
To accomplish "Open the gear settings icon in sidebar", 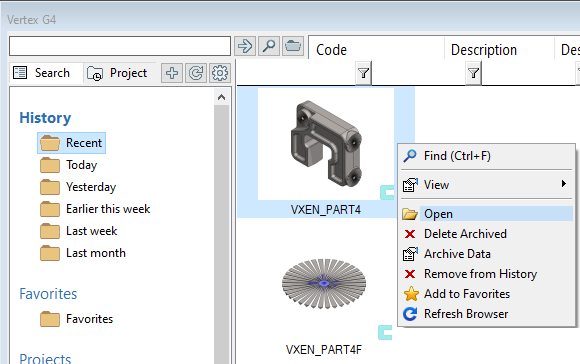I will [220, 73].
